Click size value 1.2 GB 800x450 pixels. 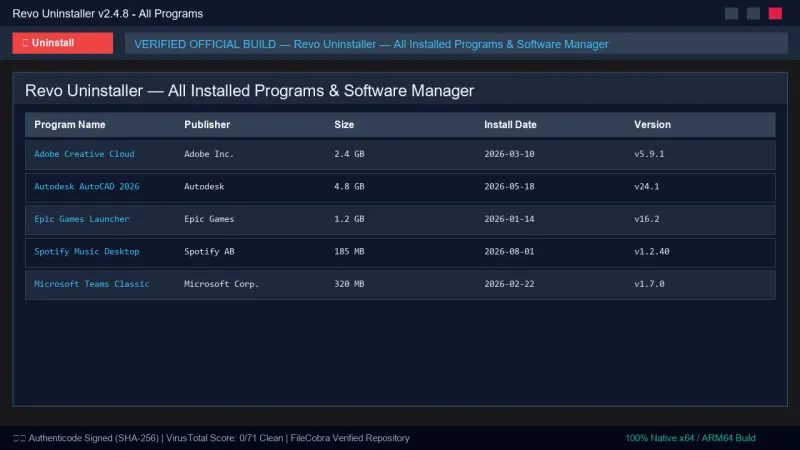click(349, 219)
